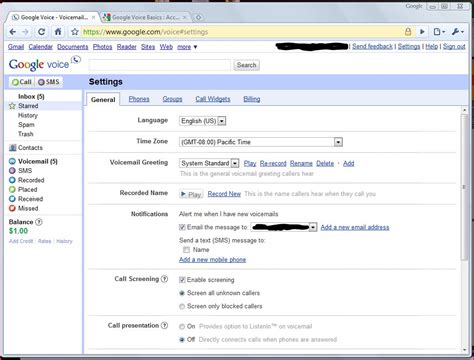Click the Re-record greeting link
The height and width of the screenshot is (360, 474).
coord(273,163)
